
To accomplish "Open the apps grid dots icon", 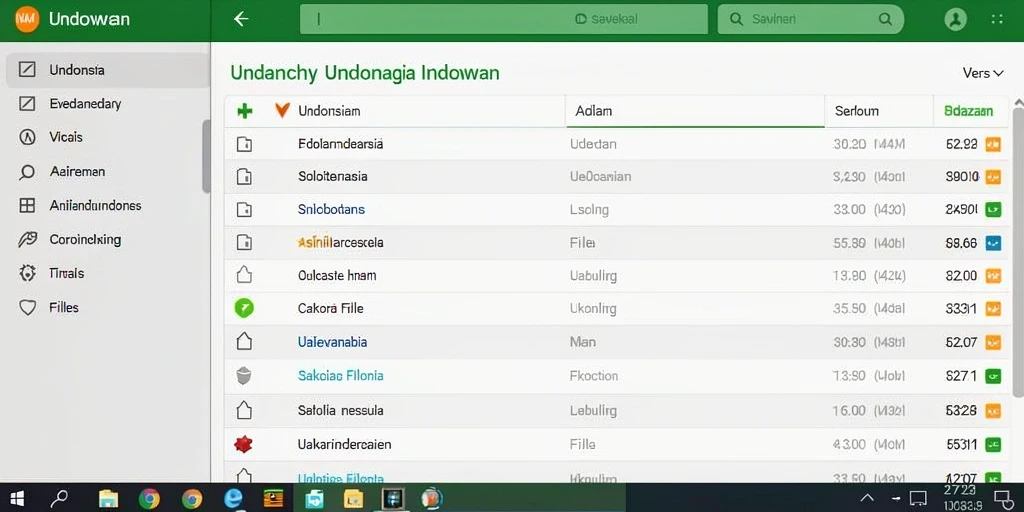I will point(997,19).
